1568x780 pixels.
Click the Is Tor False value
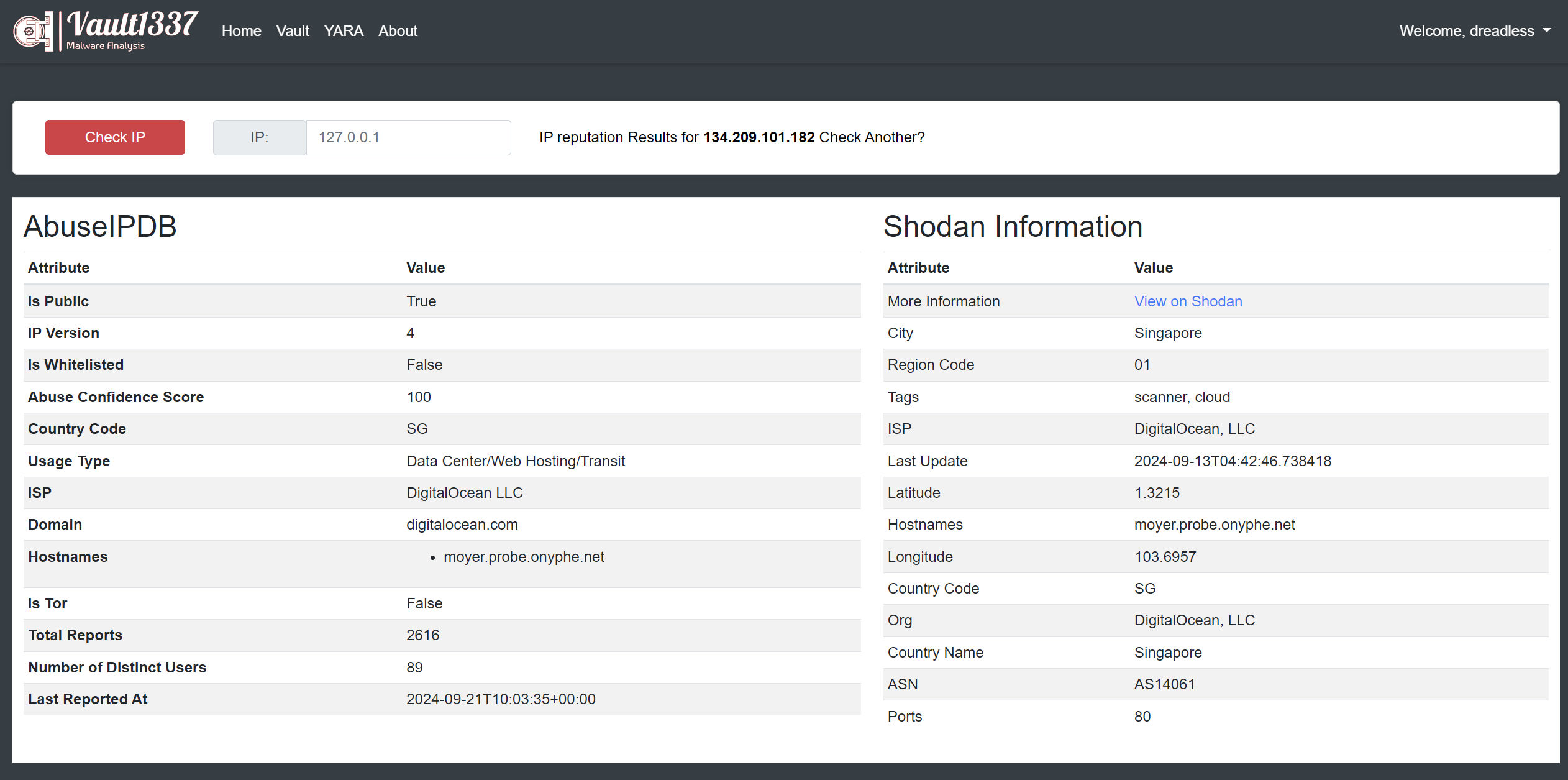pyautogui.click(x=424, y=603)
